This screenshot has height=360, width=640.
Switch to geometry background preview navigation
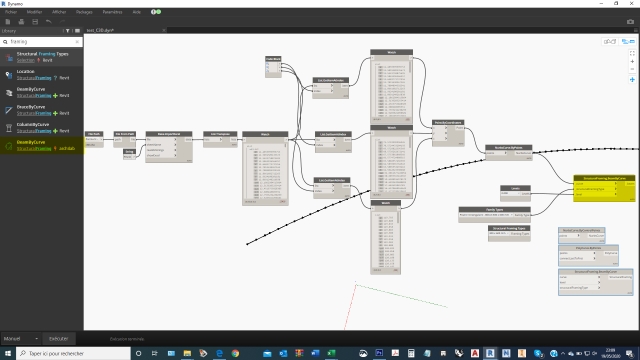[610, 42]
